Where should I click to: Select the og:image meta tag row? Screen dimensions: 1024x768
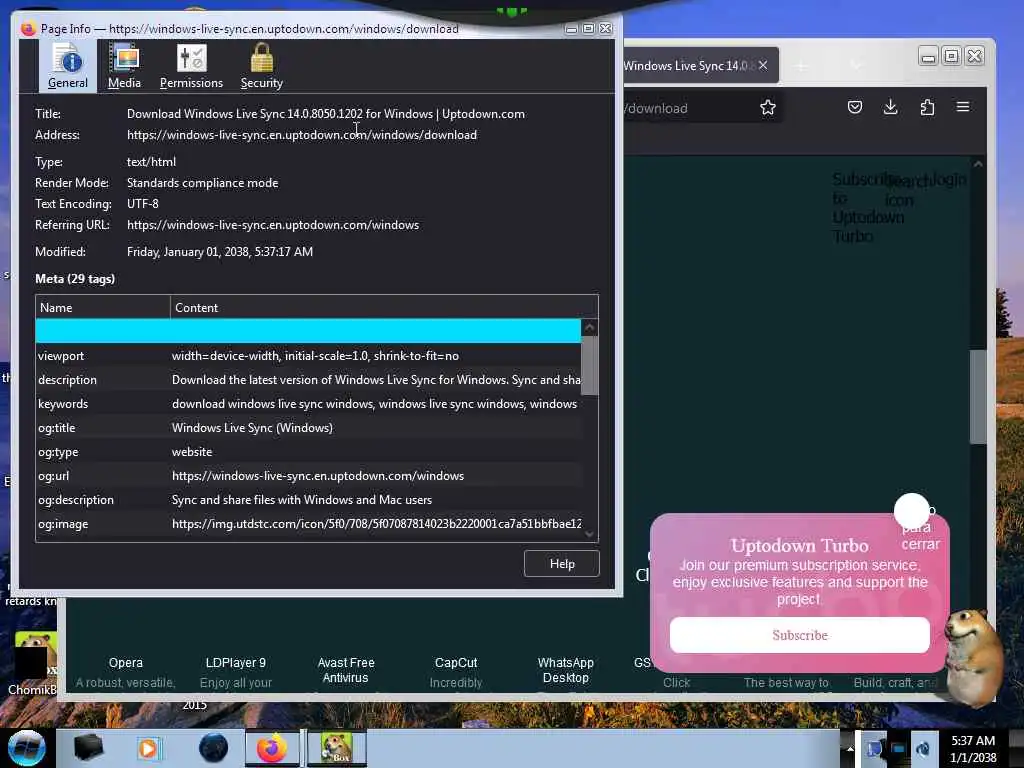(x=308, y=524)
